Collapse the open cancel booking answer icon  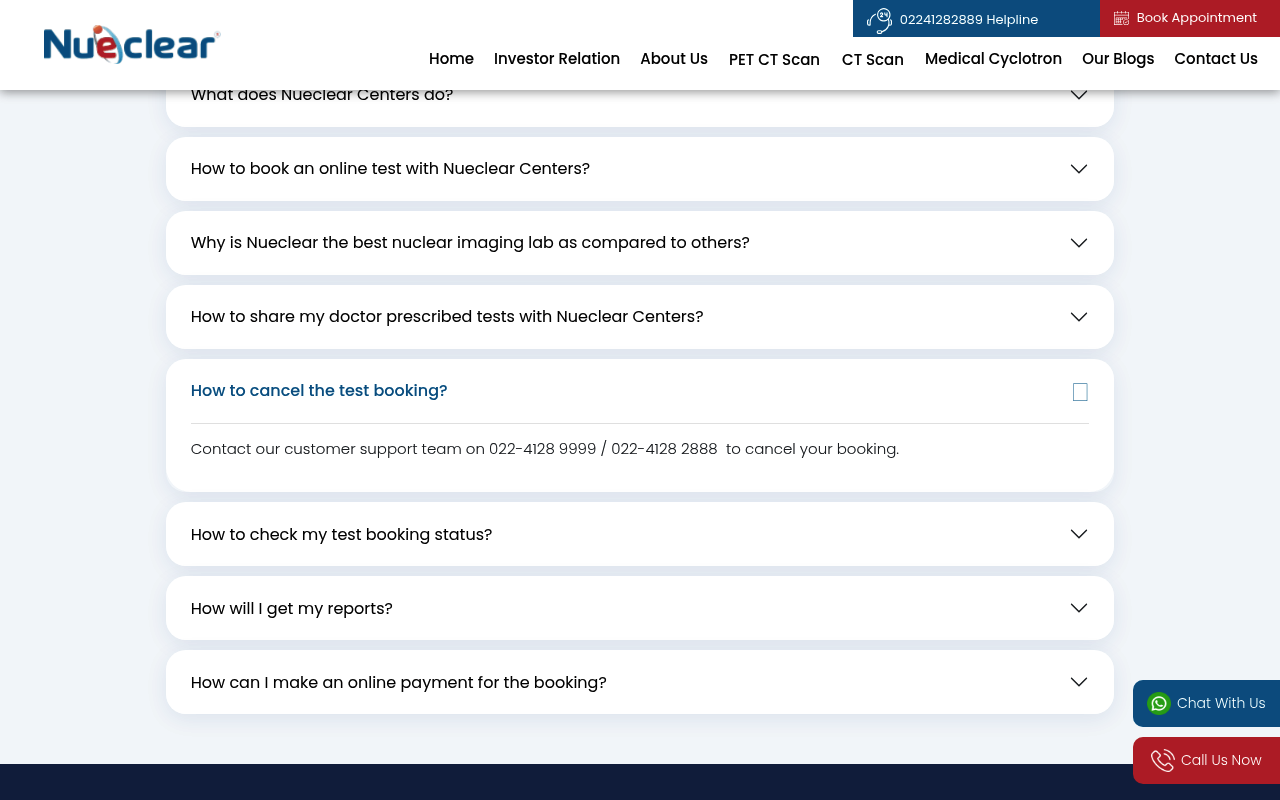tap(1080, 392)
